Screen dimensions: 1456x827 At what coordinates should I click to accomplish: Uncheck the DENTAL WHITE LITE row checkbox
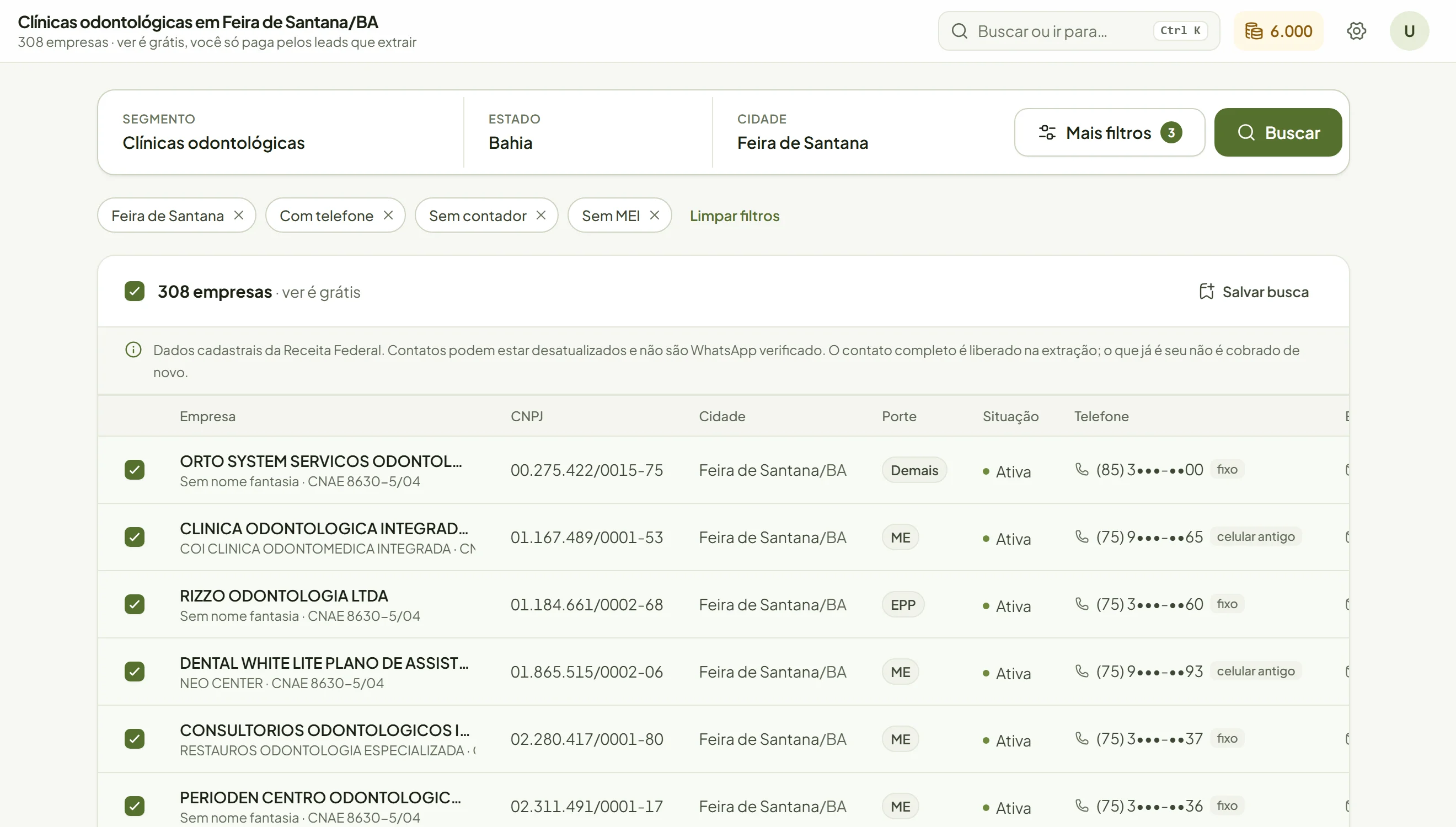pyautogui.click(x=135, y=672)
